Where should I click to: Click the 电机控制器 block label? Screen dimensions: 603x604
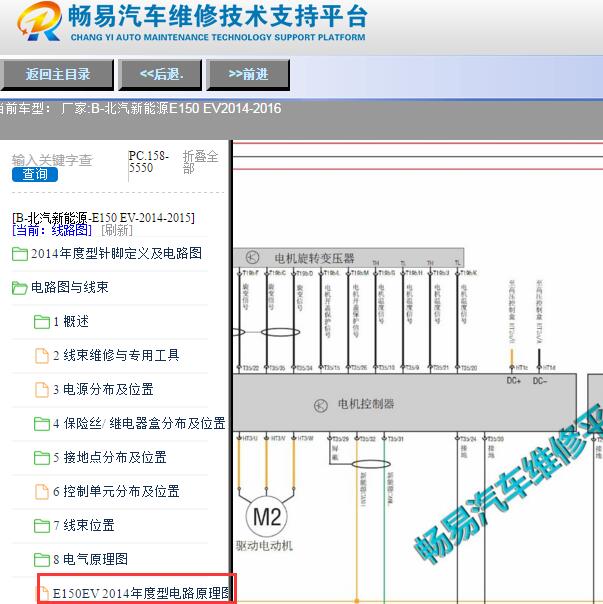(366, 404)
